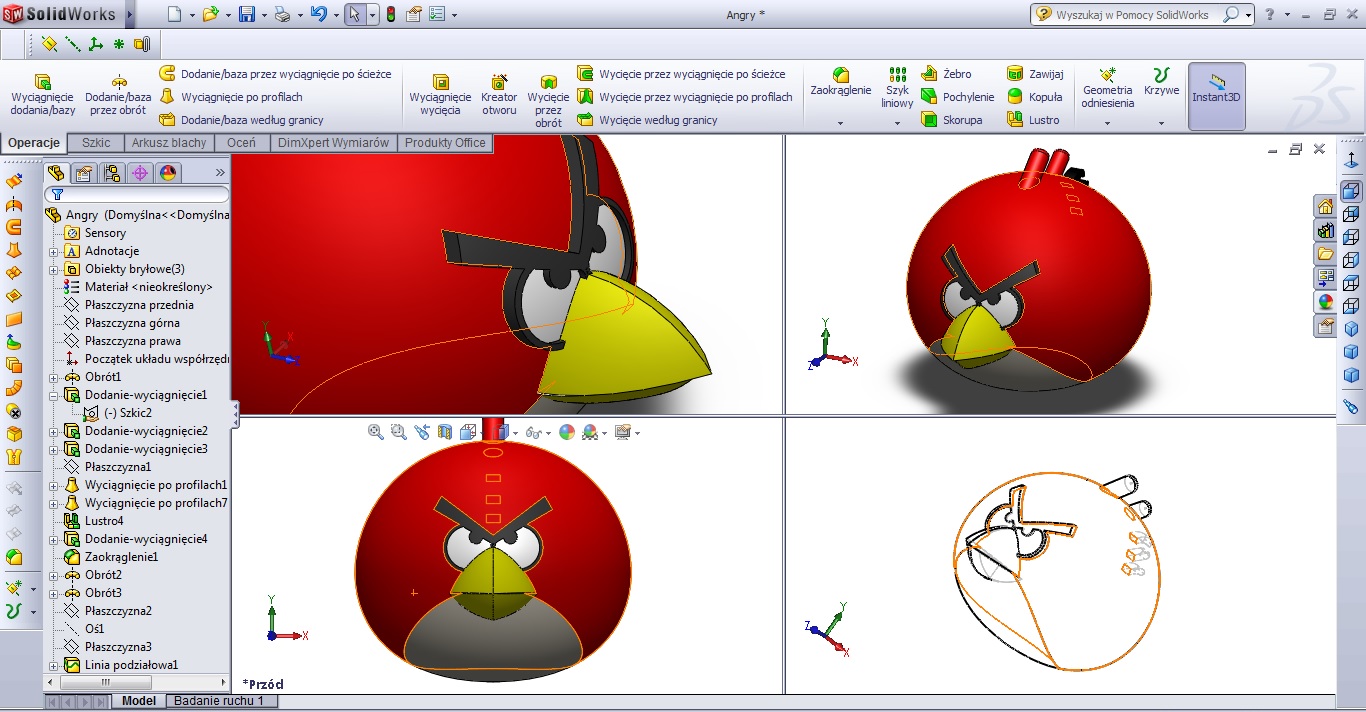Open a file with the folder icon

point(210,14)
